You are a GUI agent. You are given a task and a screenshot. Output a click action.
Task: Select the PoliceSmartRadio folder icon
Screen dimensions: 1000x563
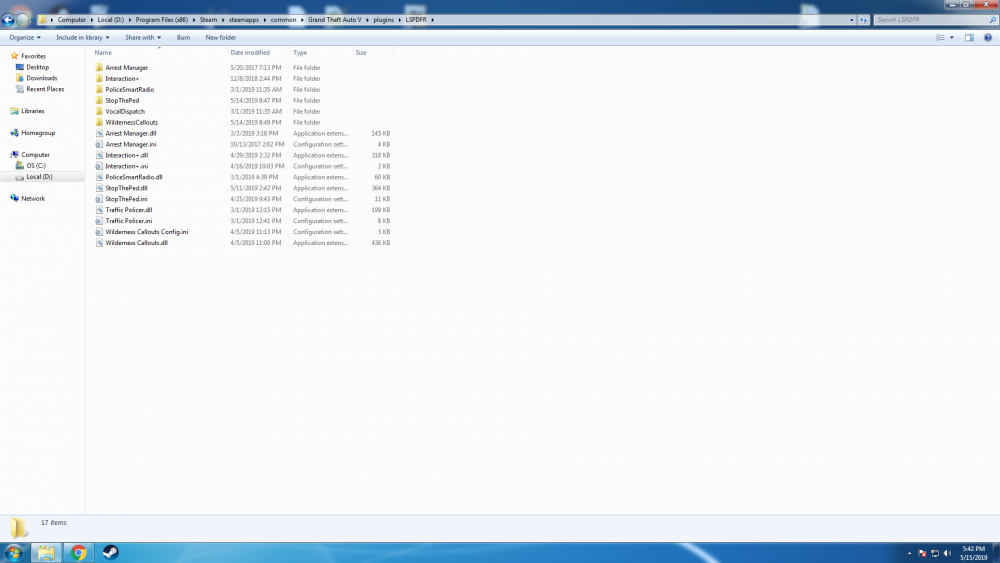click(x=99, y=89)
